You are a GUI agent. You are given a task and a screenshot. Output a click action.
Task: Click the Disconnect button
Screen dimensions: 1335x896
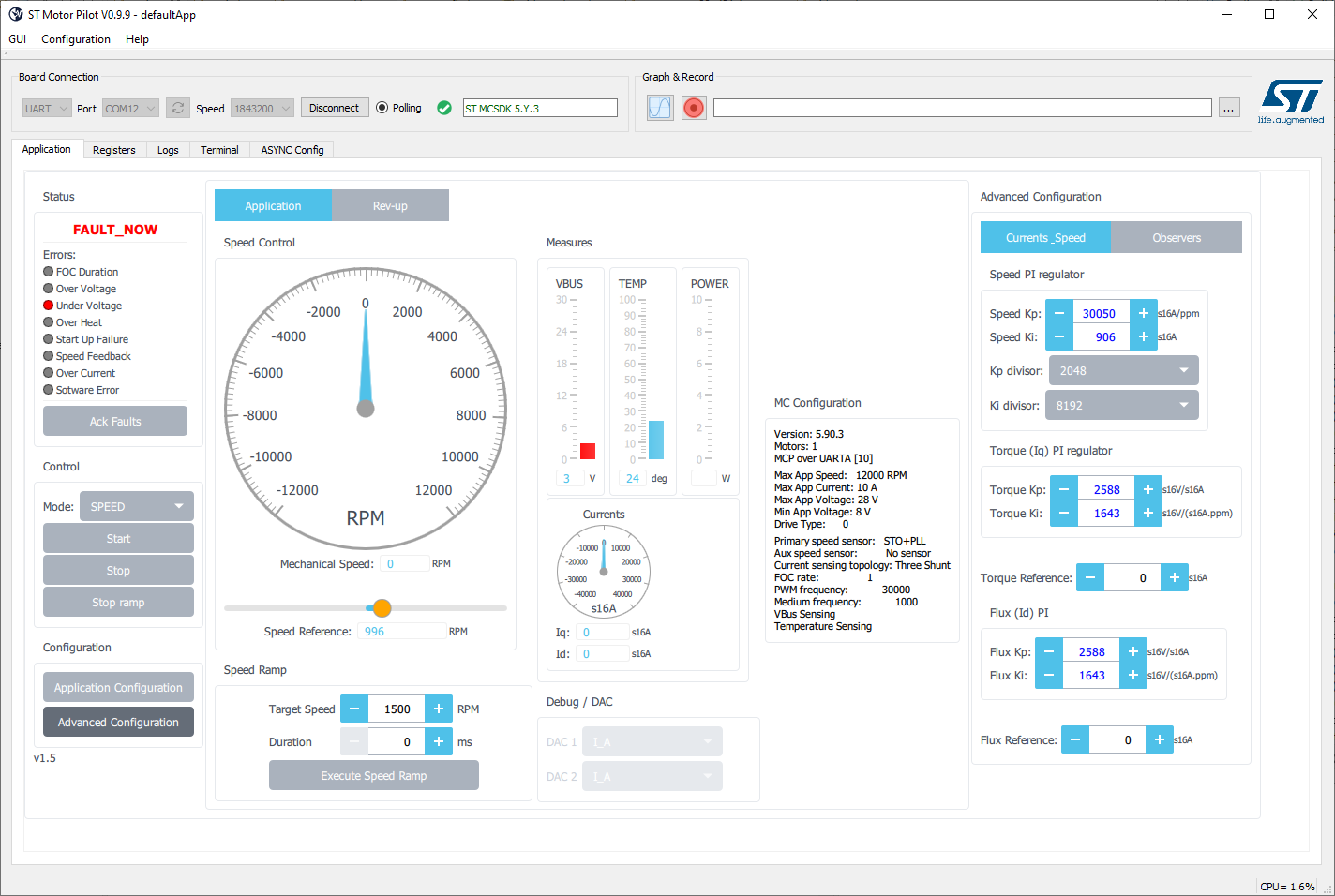334,108
